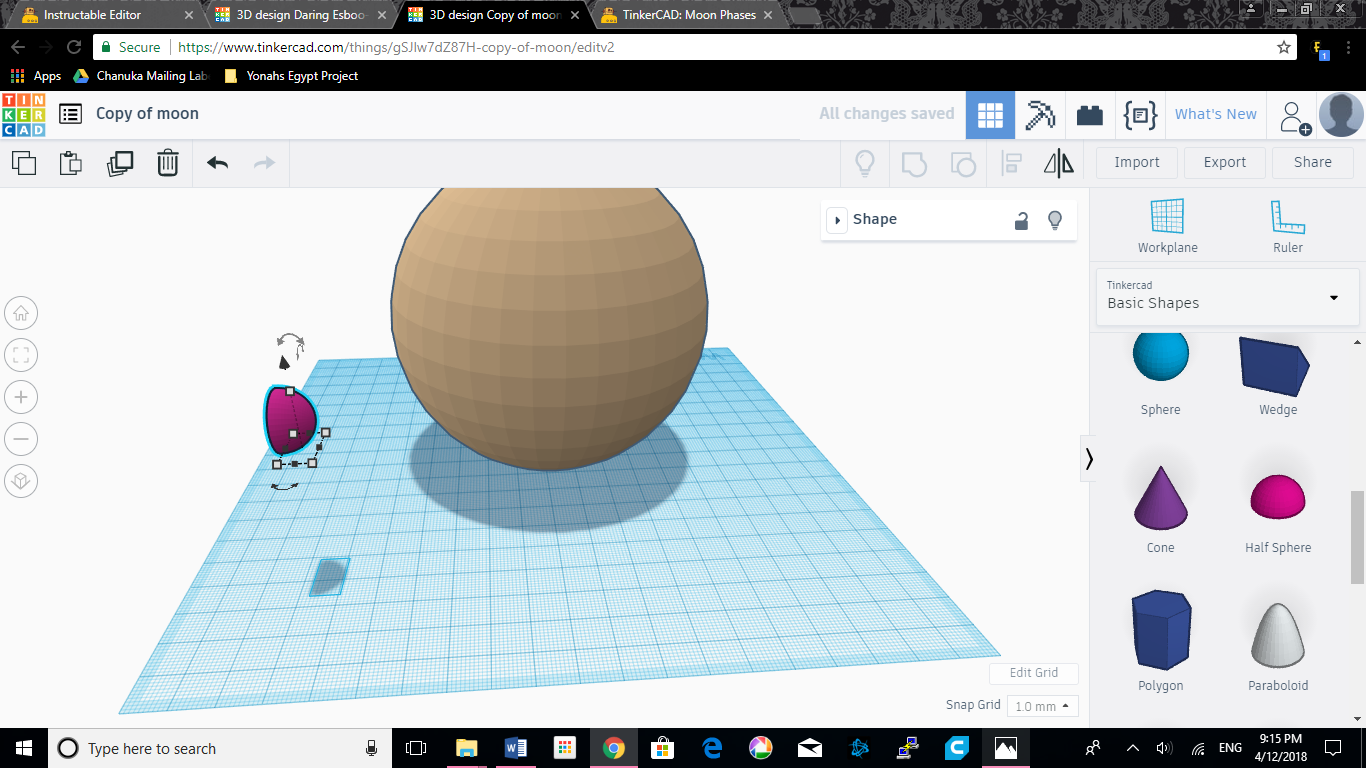
Task: Click the greyed Redo arrow
Action: pyautogui.click(x=264, y=162)
